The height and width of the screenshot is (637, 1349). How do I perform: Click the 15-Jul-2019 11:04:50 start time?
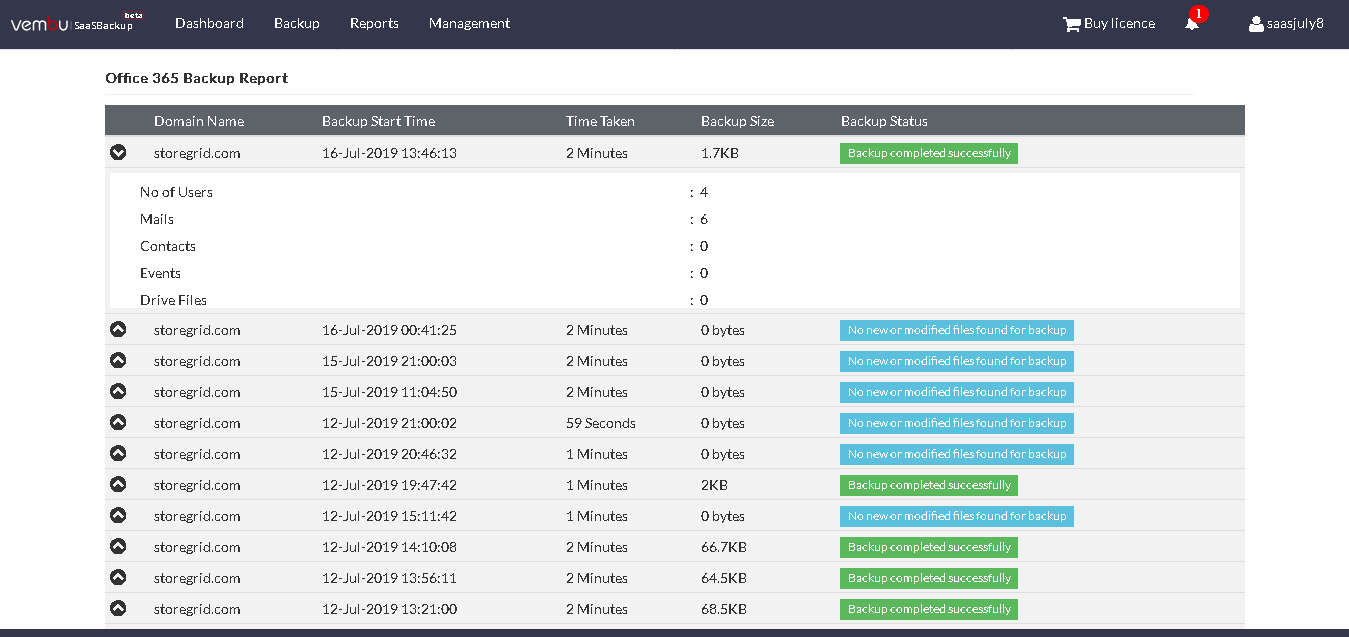(389, 392)
